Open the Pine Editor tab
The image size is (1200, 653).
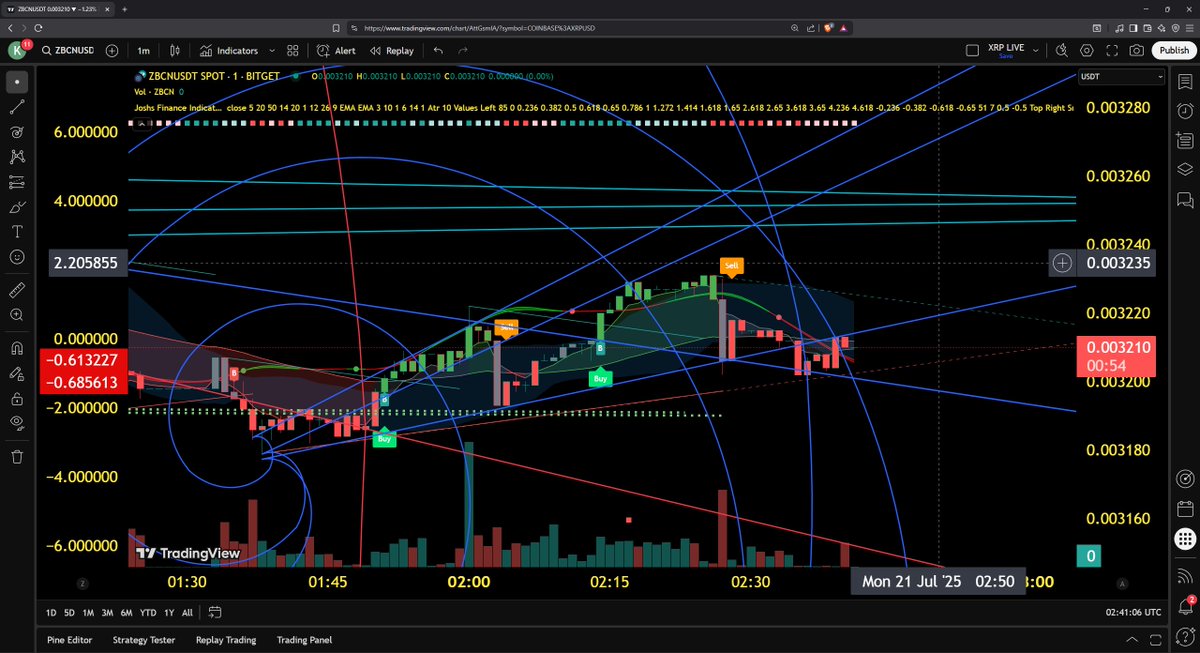pyautogui.click(x=71, y=640)
